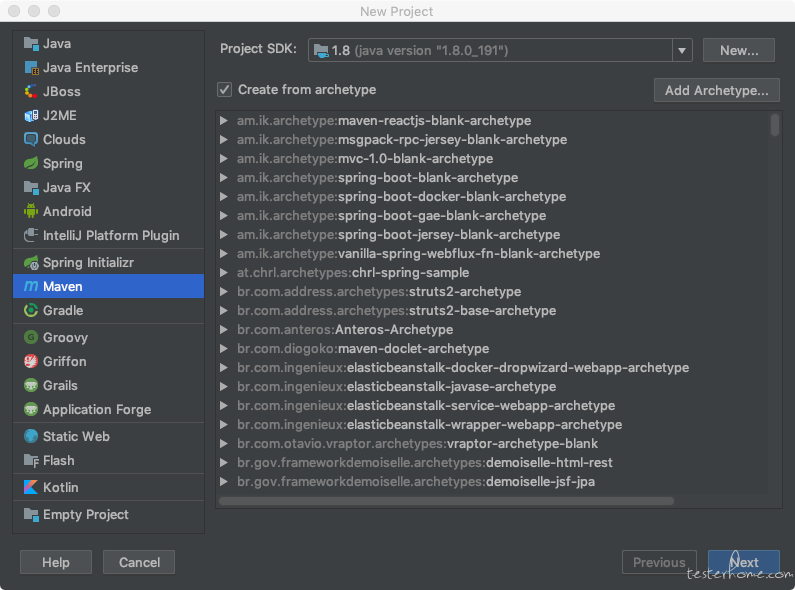The height and width of the screenshot is (590, 795).
Task: Select the Static Web globe icon
Action: point(31,436)
